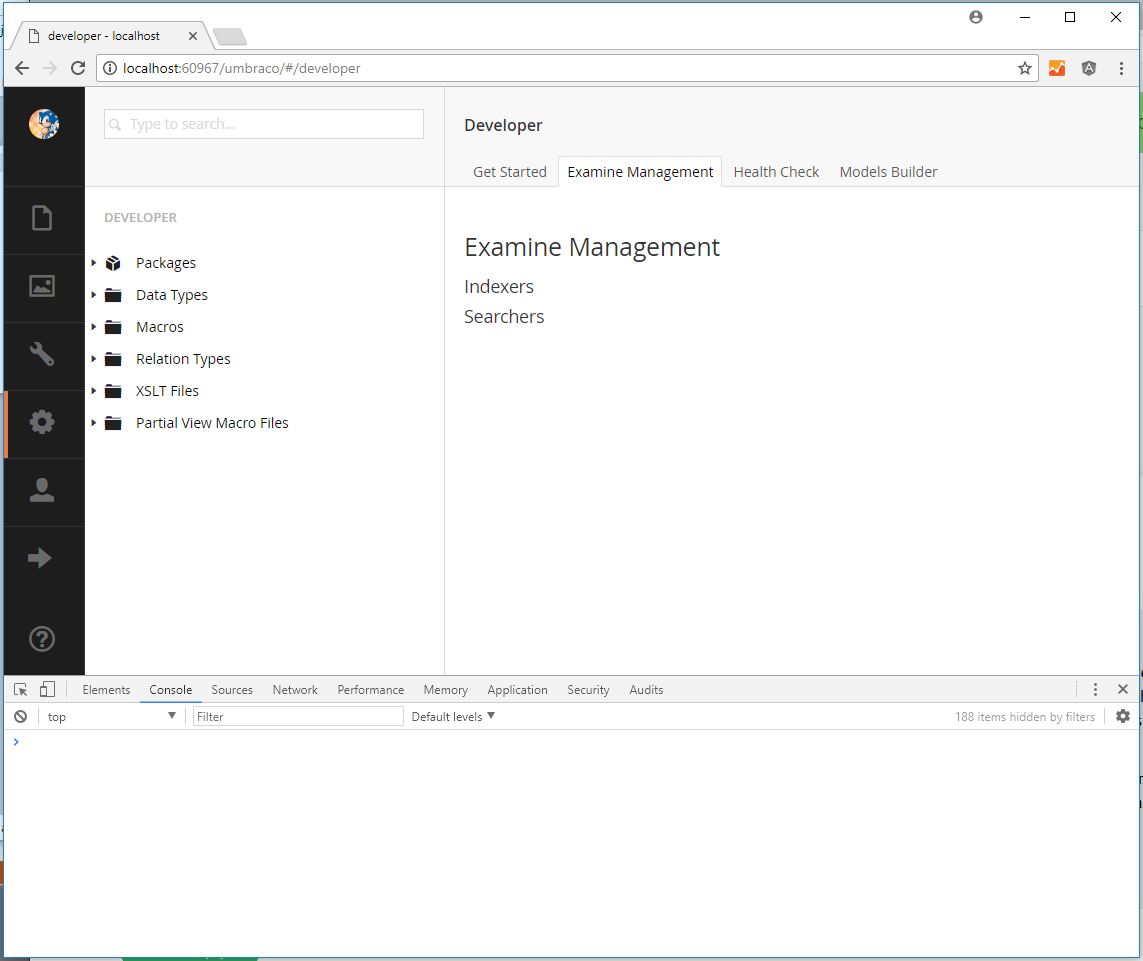Open the DevTools Performance tab
Screen dimensions: 1143x961
point(370,690)
